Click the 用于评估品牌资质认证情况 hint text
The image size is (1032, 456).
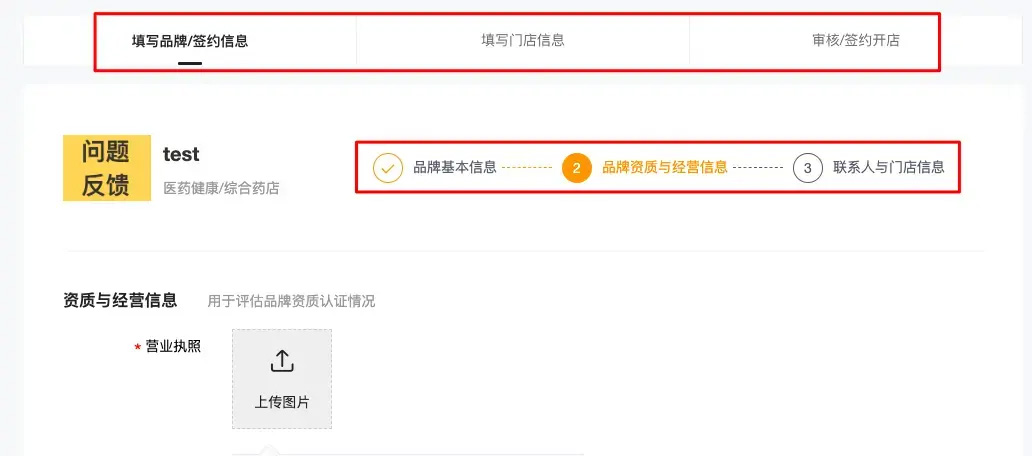pos(291,301)
